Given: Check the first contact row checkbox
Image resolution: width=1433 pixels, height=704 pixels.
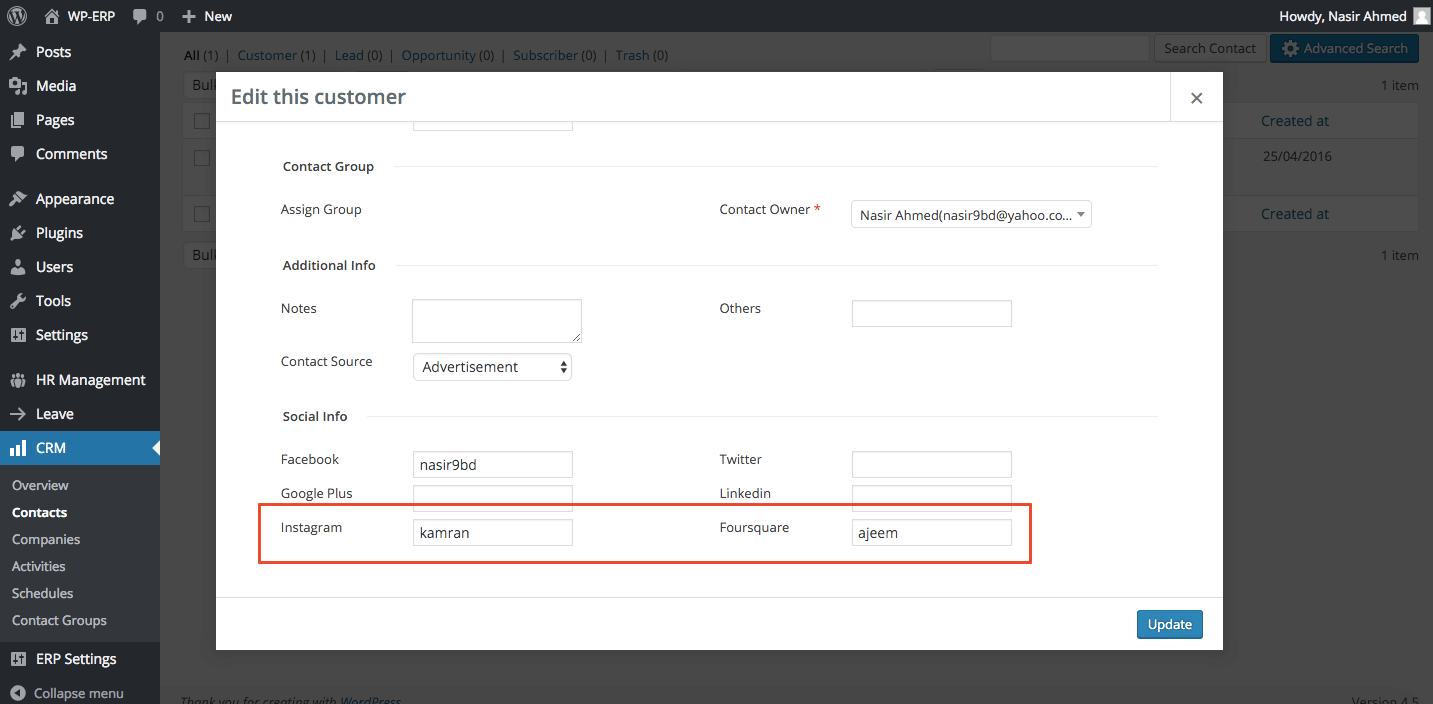Looking at the screenshot, I should [x=201, y=120].
